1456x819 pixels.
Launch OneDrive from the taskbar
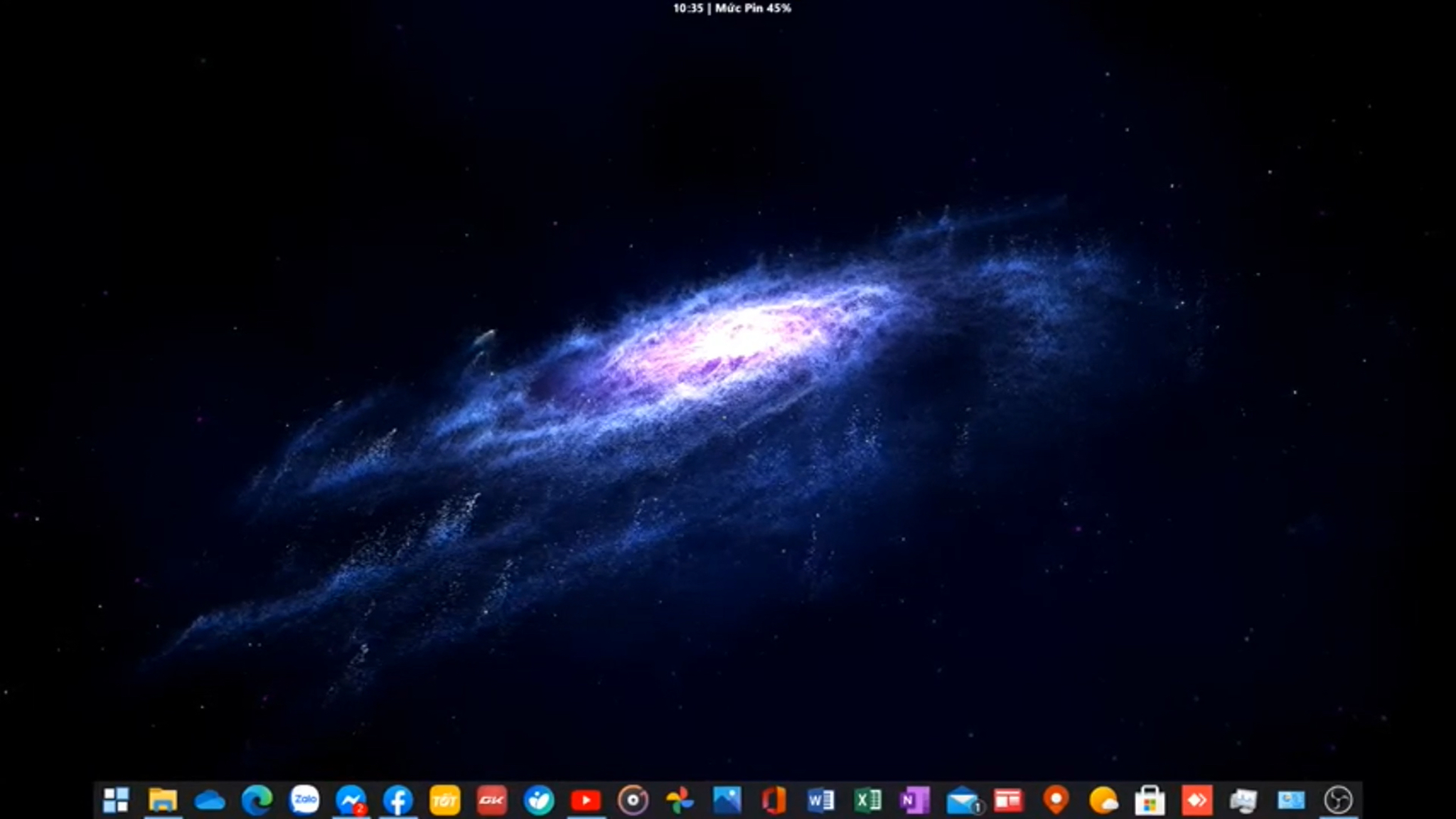pyautogui.click(x=210, y=801)
